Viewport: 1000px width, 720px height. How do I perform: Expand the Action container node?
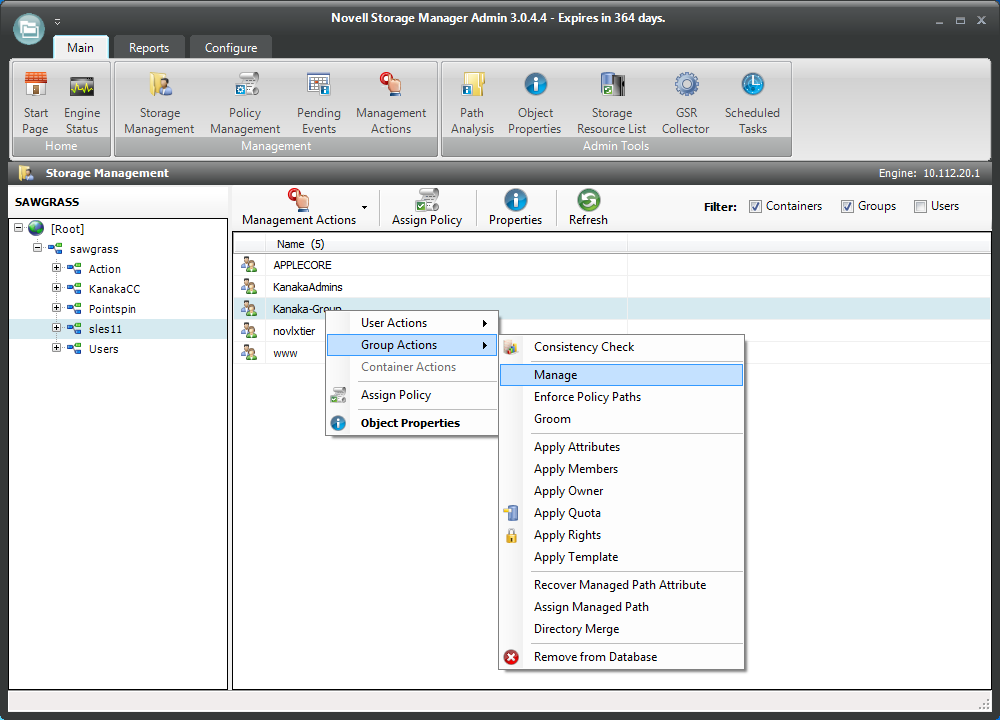point(57,268)
